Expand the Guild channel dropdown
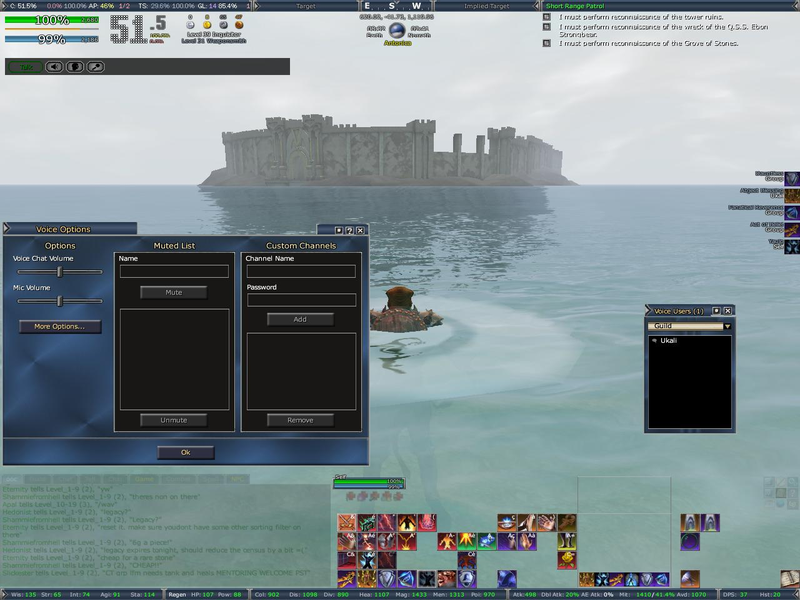The width and height of the screenshot is (800, 600). pyautogui.click(x=727, y=327)
